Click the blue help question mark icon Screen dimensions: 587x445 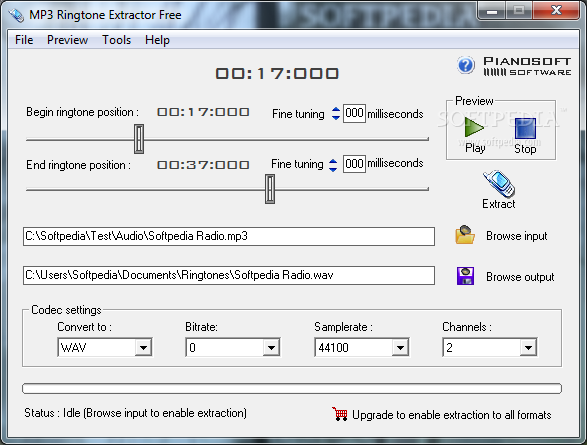(466, 65)
